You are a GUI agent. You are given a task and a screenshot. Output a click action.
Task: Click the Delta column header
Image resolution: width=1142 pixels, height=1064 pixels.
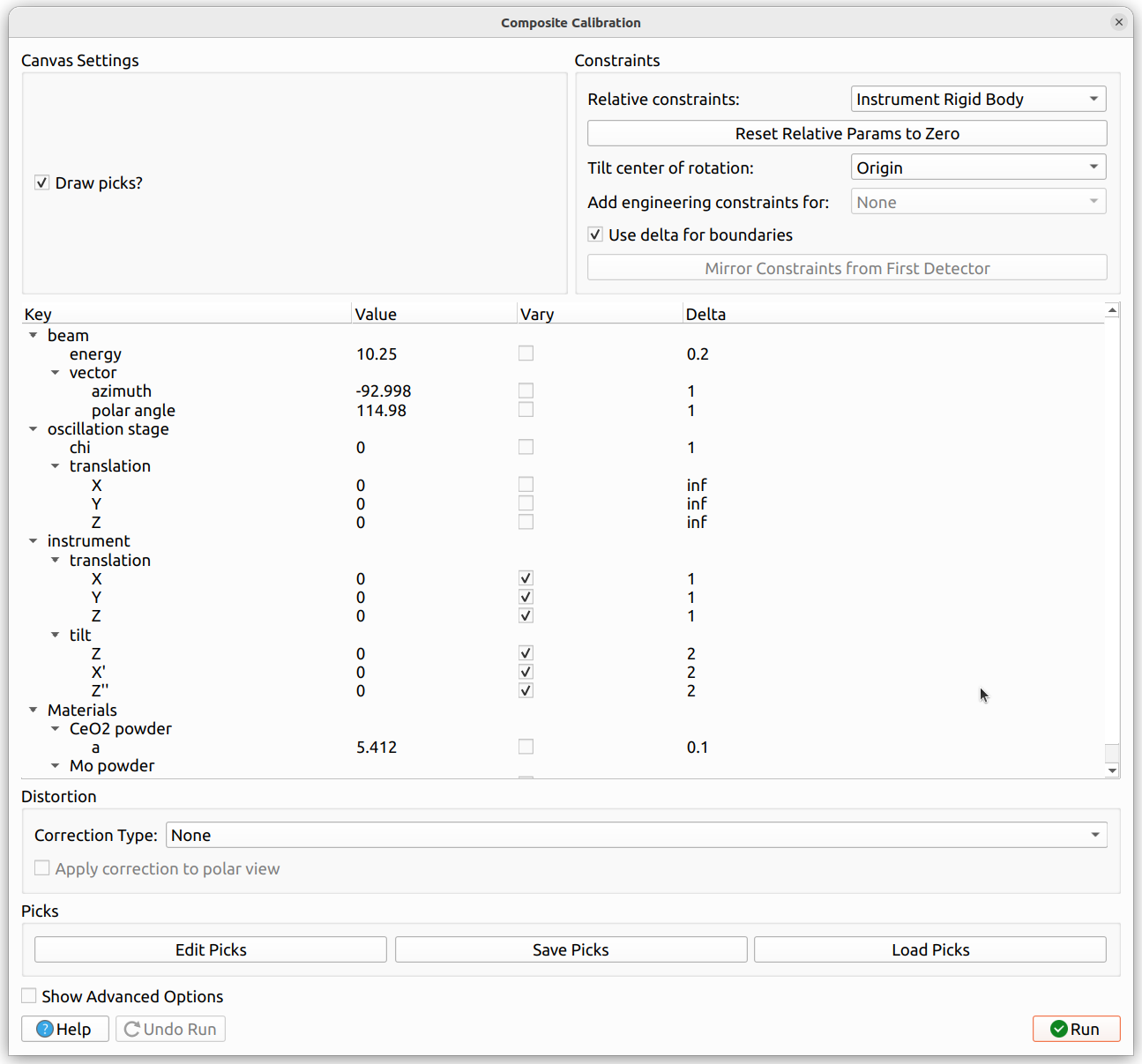(x=893, y=314)
